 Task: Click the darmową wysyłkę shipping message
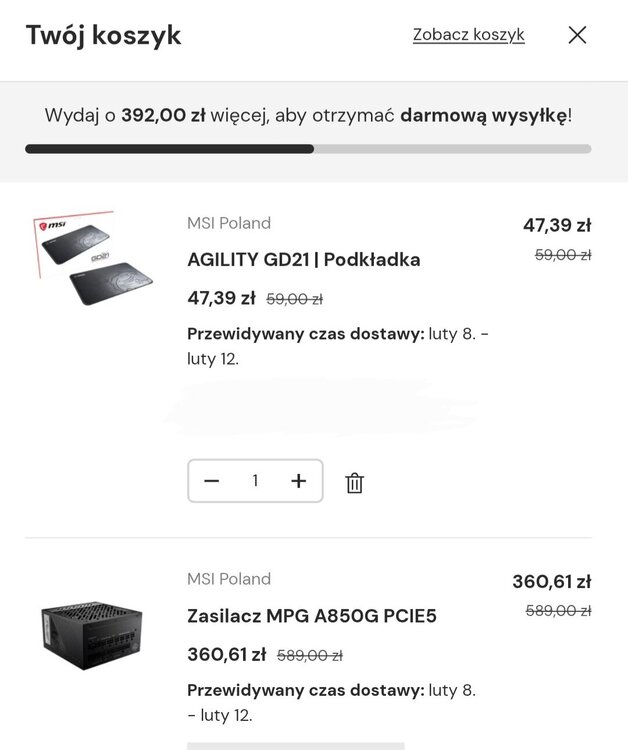(x=308, y=115)
